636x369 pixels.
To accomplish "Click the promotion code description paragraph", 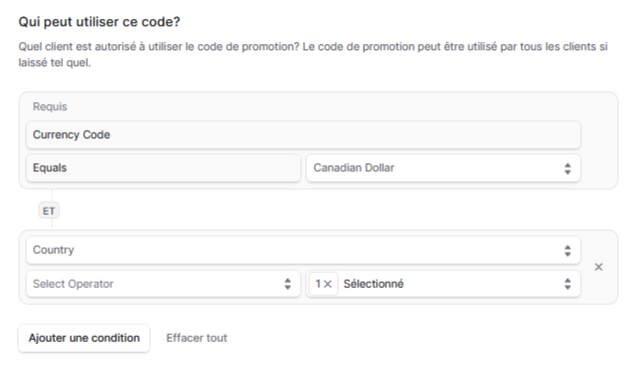I will [x=313, y=55].
